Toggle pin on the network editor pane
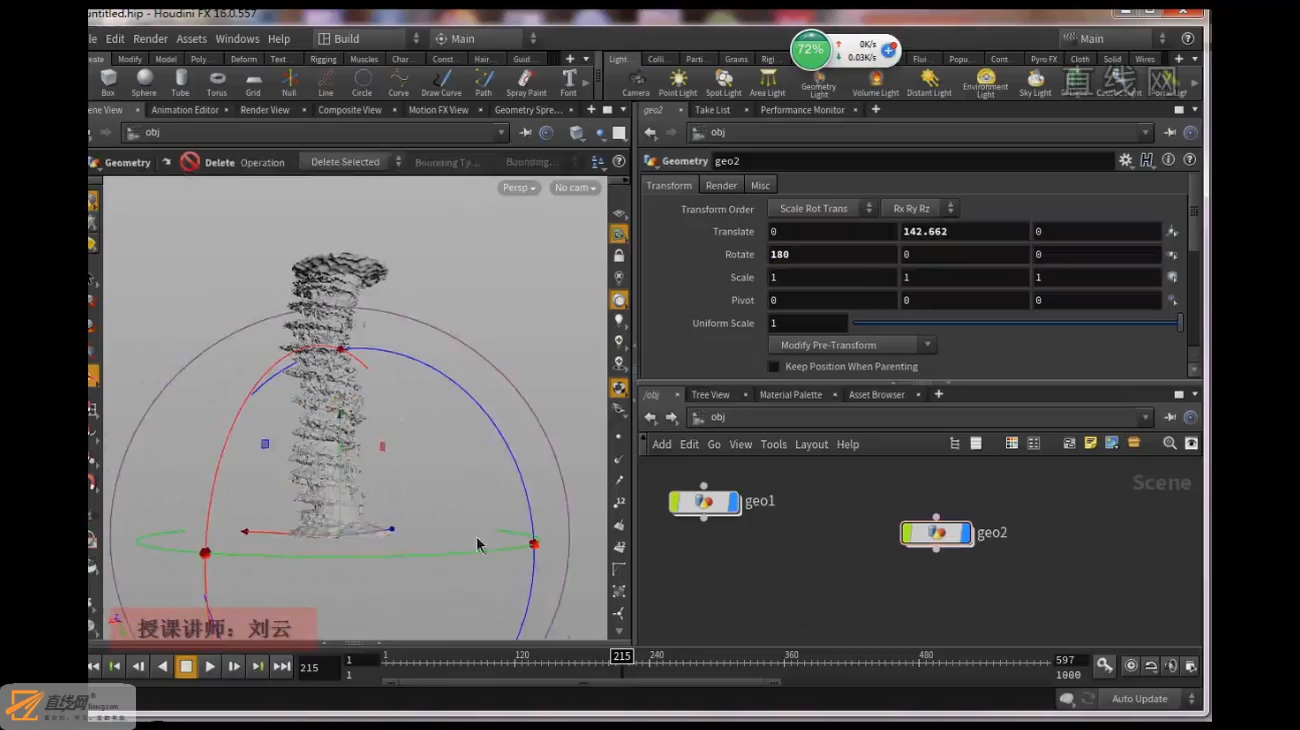Screen dimensions: 1300x730 pos(1169,418)
